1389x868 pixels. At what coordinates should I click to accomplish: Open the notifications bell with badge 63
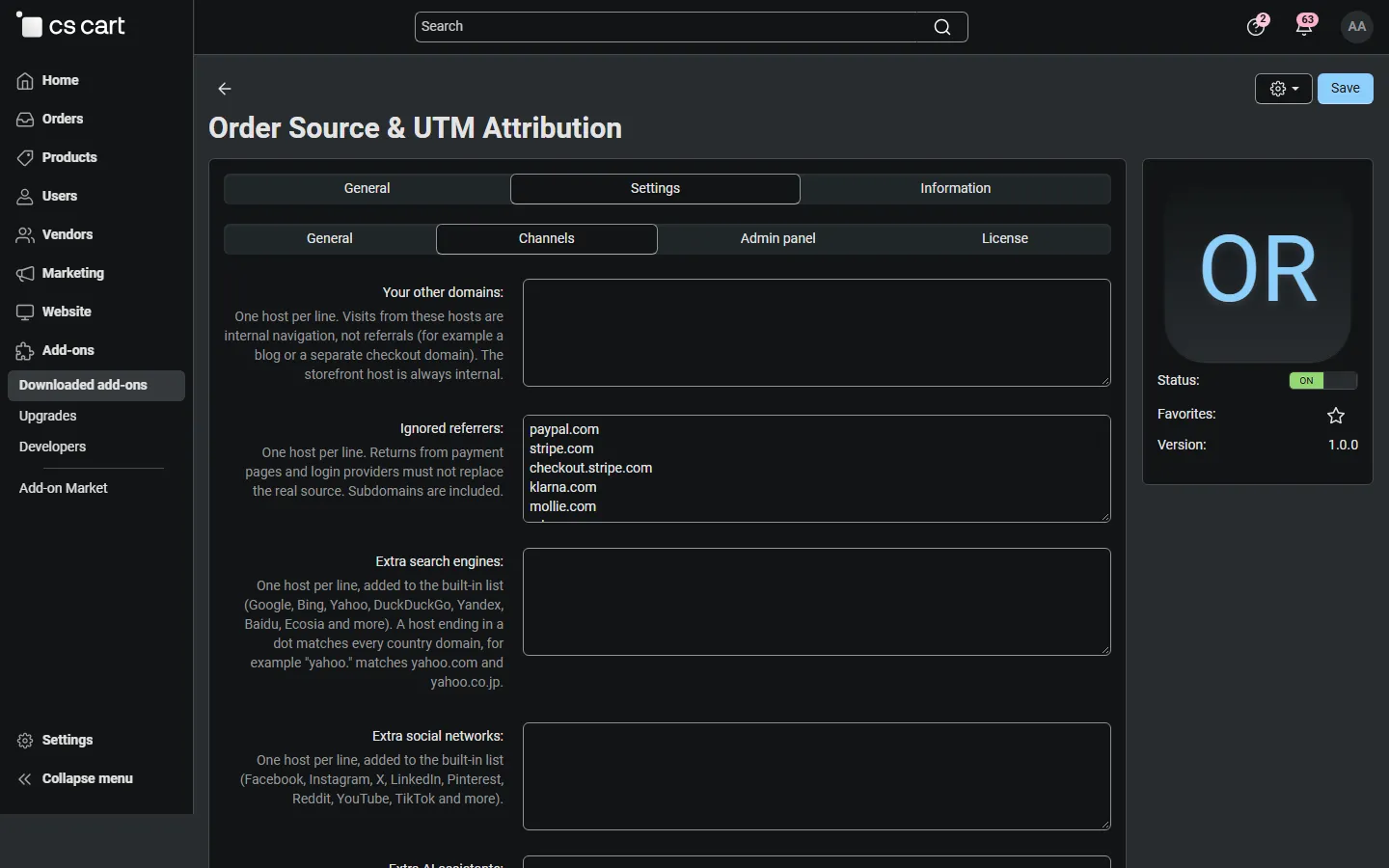pyautogui.click(x=1305, y=26)
